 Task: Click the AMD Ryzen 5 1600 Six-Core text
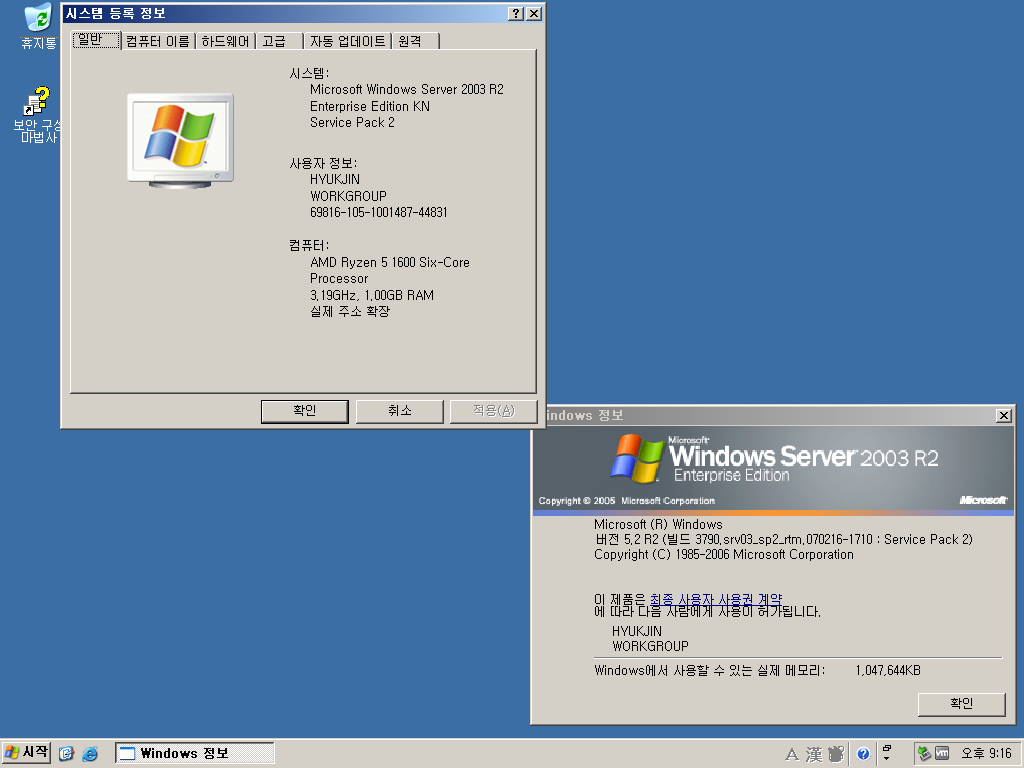390,263
